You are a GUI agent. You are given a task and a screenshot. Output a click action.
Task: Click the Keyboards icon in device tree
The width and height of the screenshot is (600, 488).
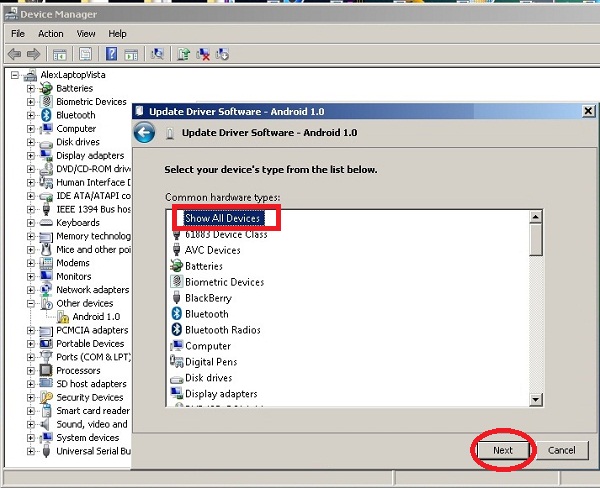[46, 222]
